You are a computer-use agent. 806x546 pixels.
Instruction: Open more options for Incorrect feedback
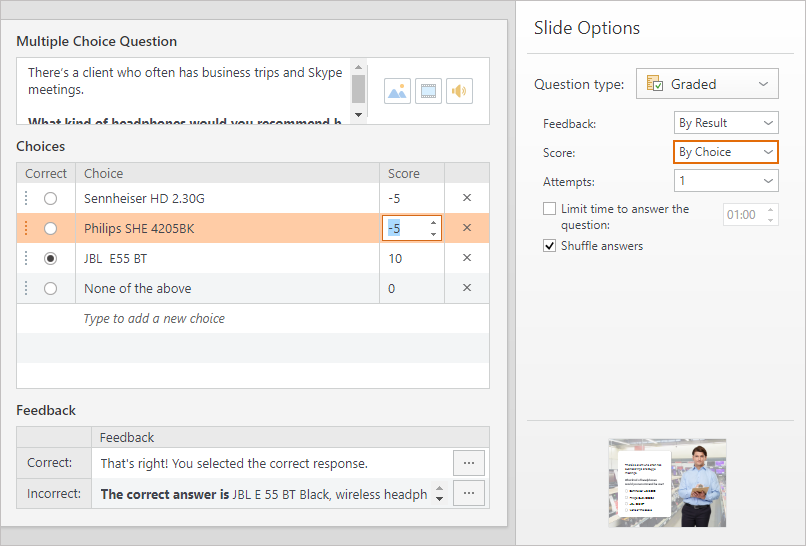[x=469, y=493]
